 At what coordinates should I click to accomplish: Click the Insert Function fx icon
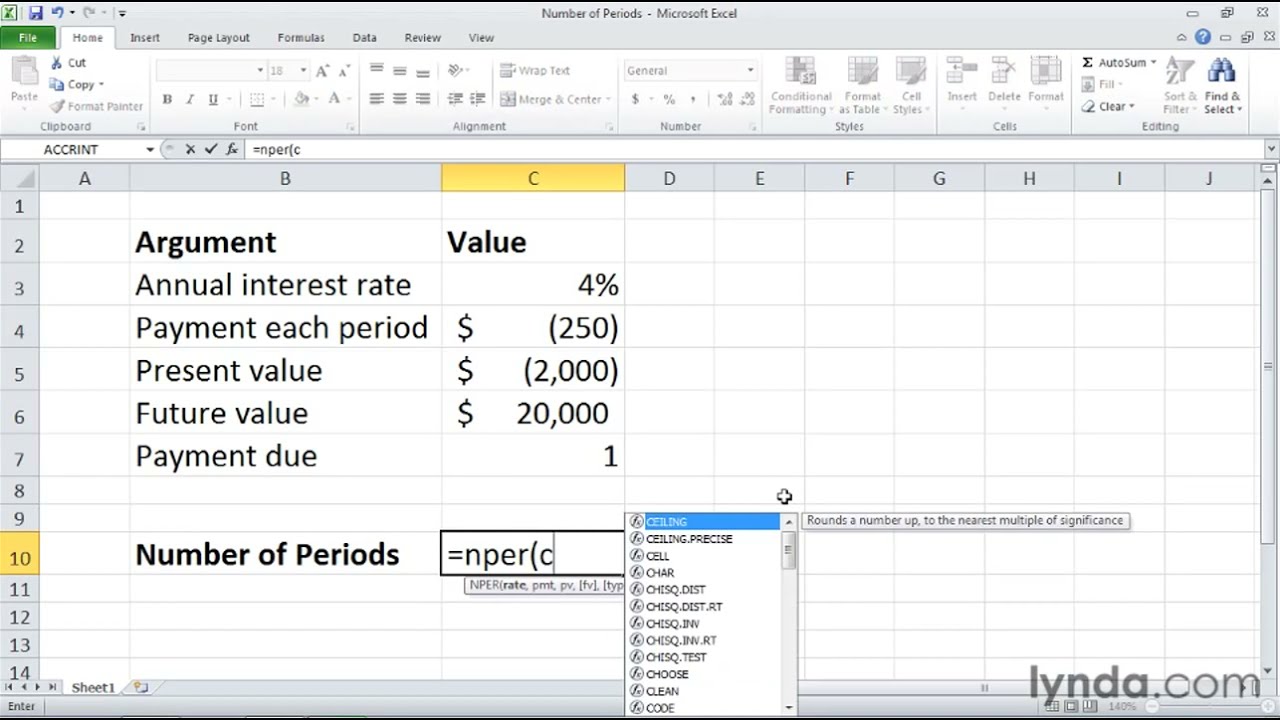coord(232,149)
